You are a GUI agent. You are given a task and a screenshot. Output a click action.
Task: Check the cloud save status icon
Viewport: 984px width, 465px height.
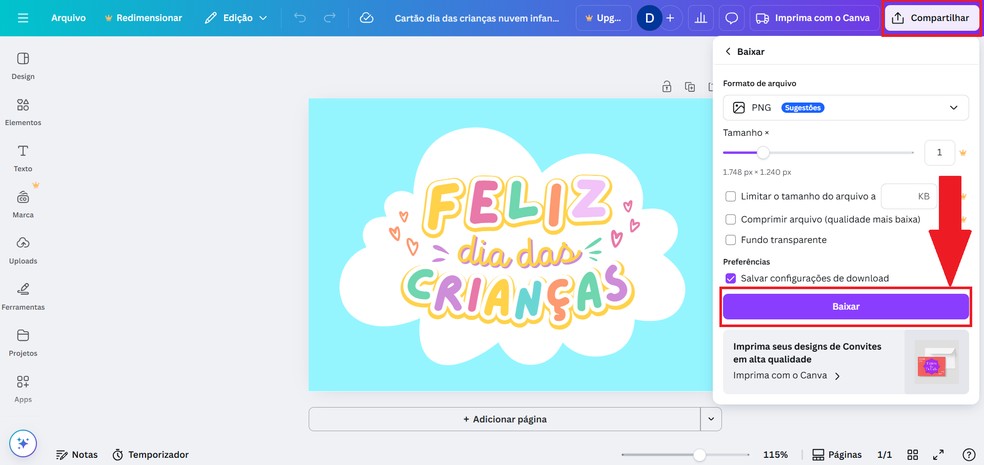(x=366, y=18)
